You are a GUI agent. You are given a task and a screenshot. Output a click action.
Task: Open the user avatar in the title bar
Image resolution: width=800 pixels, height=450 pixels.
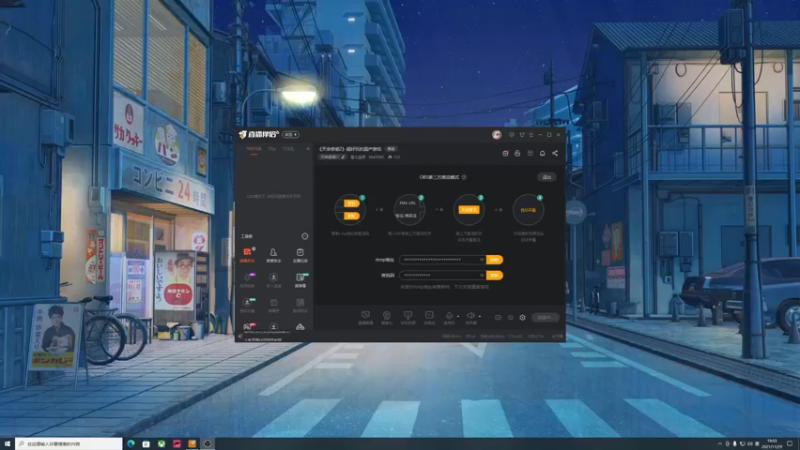(496, 135)
